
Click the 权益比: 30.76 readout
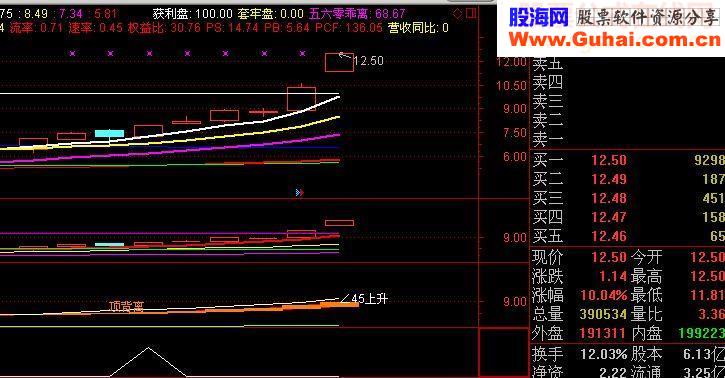pyautogui.click(x=164, y=28)
